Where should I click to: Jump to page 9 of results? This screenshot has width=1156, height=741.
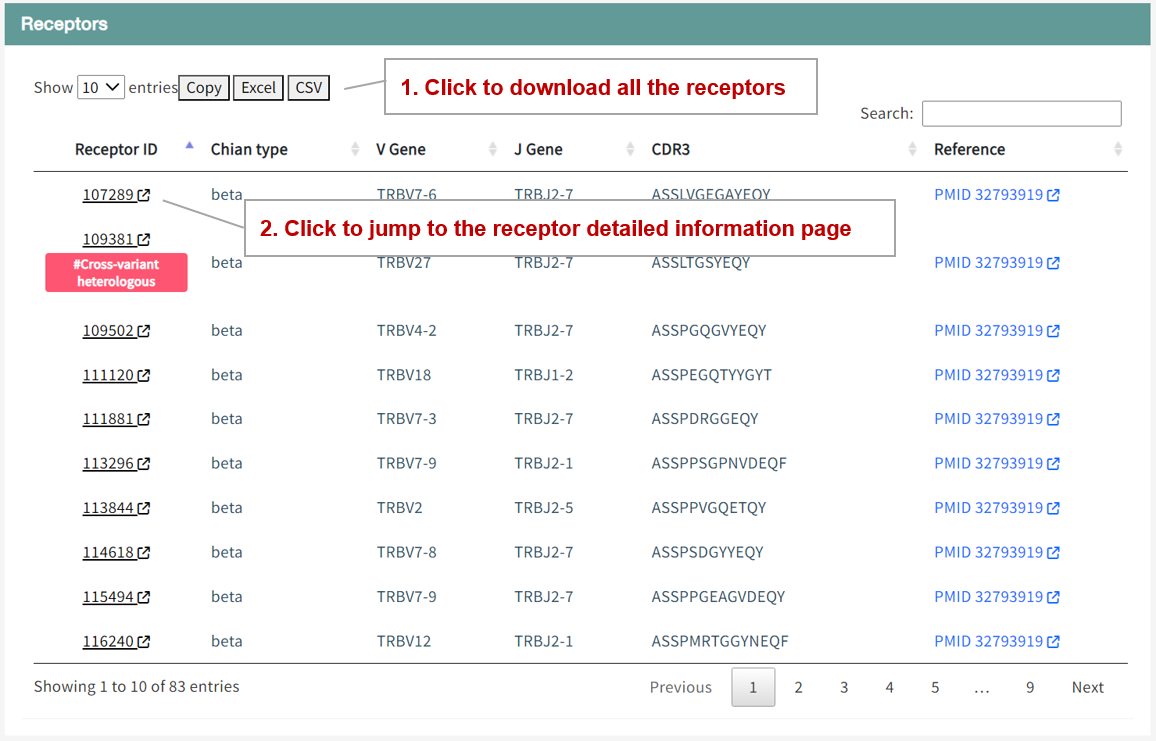pos(1029,687)
